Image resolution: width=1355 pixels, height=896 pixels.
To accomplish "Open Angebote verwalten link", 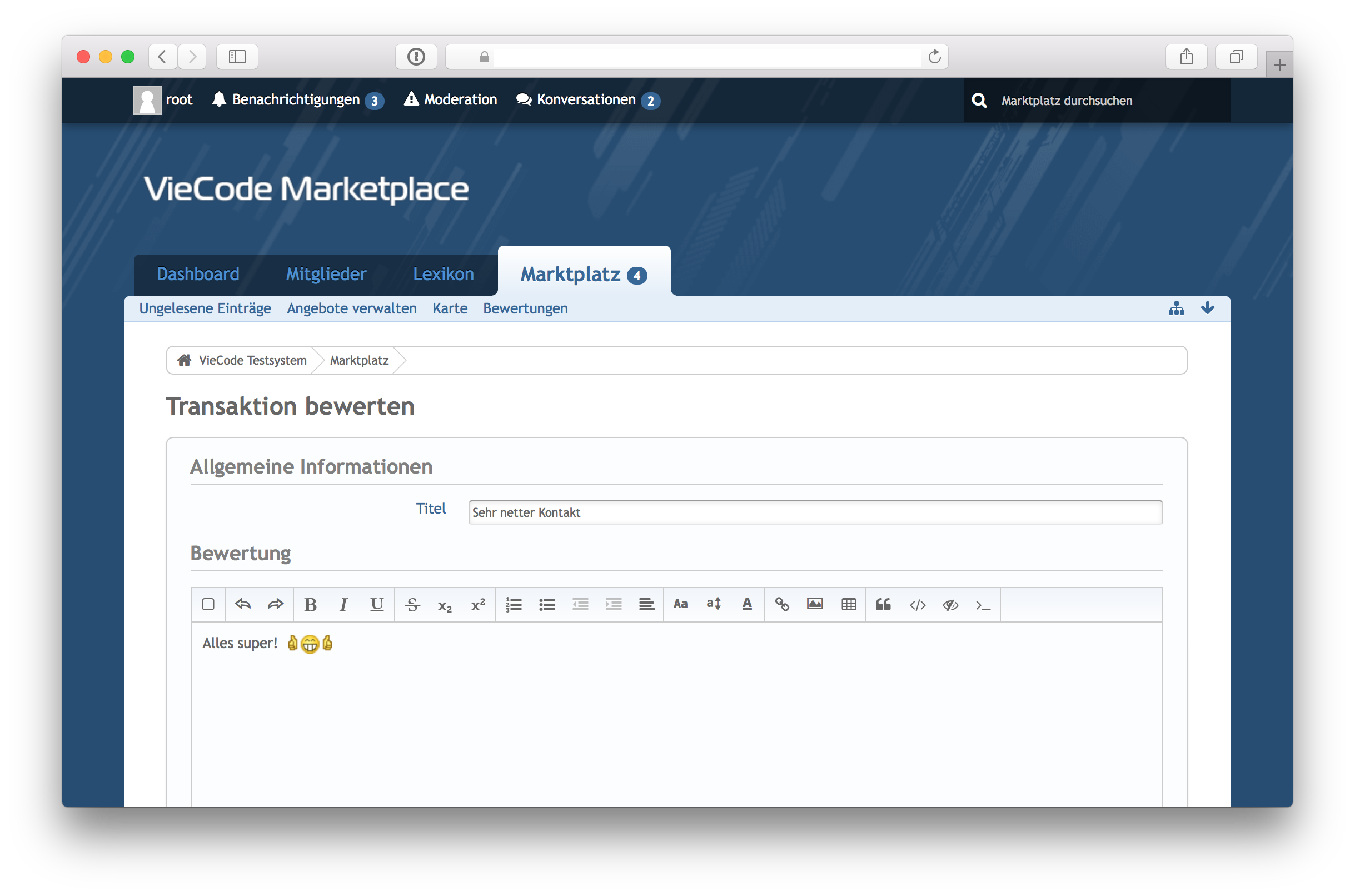I will pyautogui.click(x=351, y=308).
